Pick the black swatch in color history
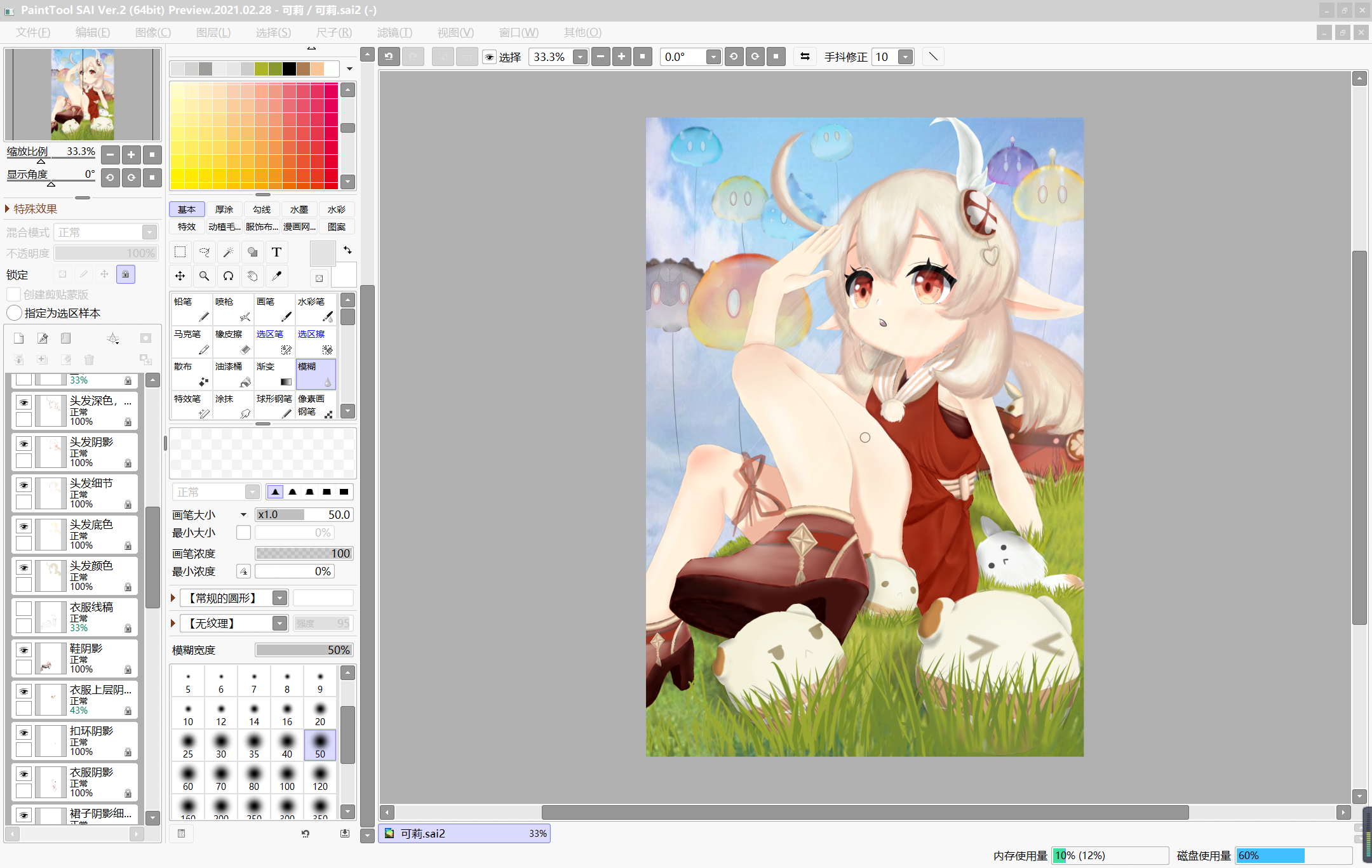 (x=289, y=69)
